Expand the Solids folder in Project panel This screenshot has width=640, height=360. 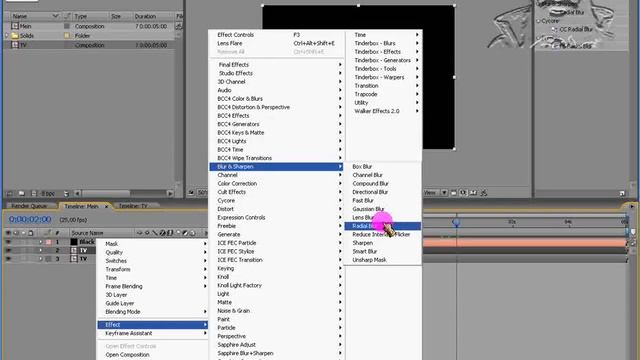click(7, 36)
